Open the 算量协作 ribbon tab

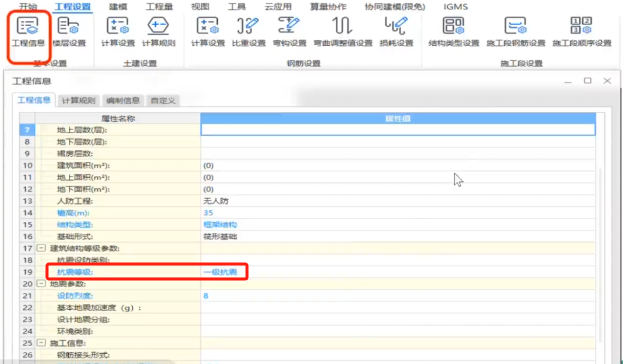328,6
